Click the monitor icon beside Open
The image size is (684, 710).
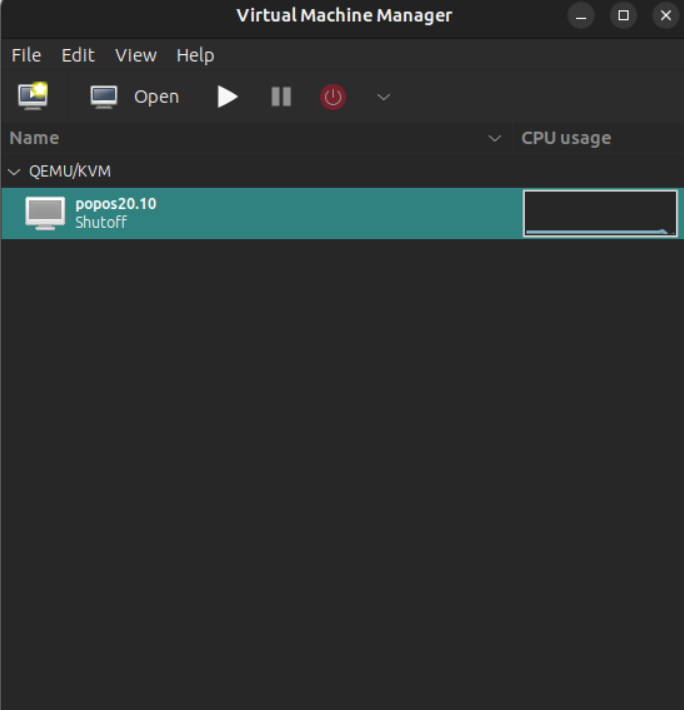point(104,96)
